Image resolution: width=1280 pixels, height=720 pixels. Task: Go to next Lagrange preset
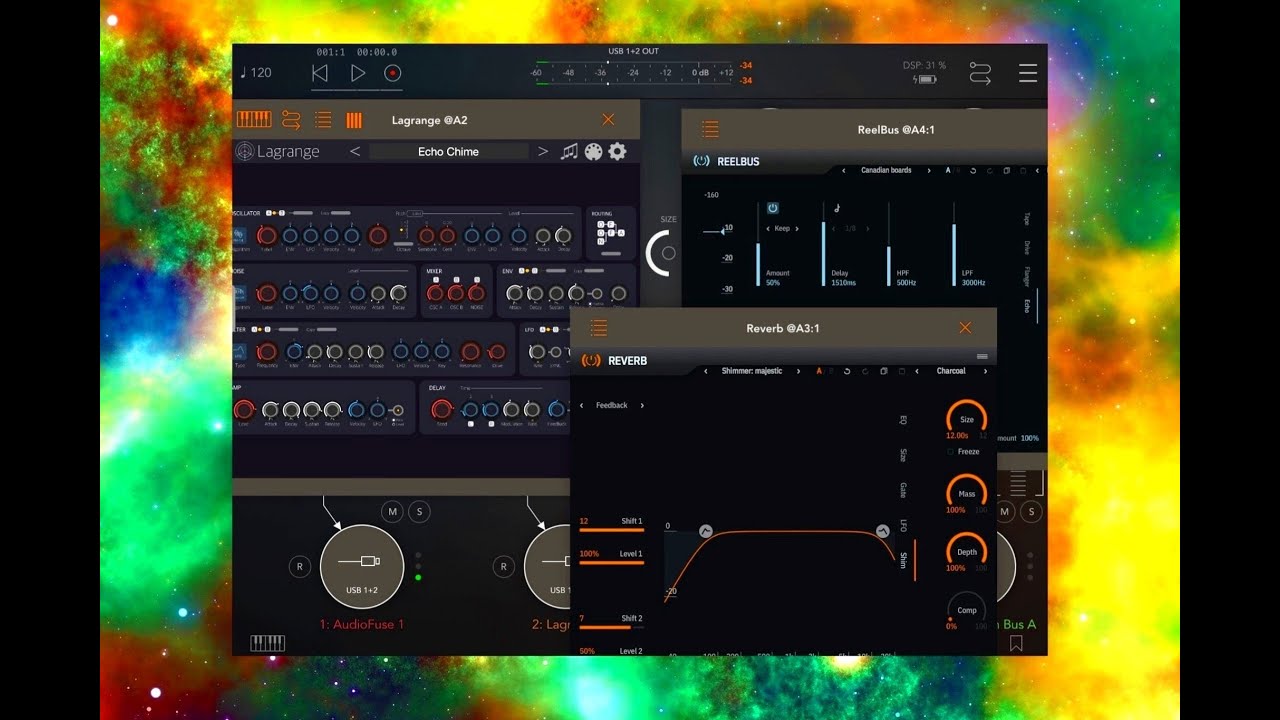click(543, 151)
